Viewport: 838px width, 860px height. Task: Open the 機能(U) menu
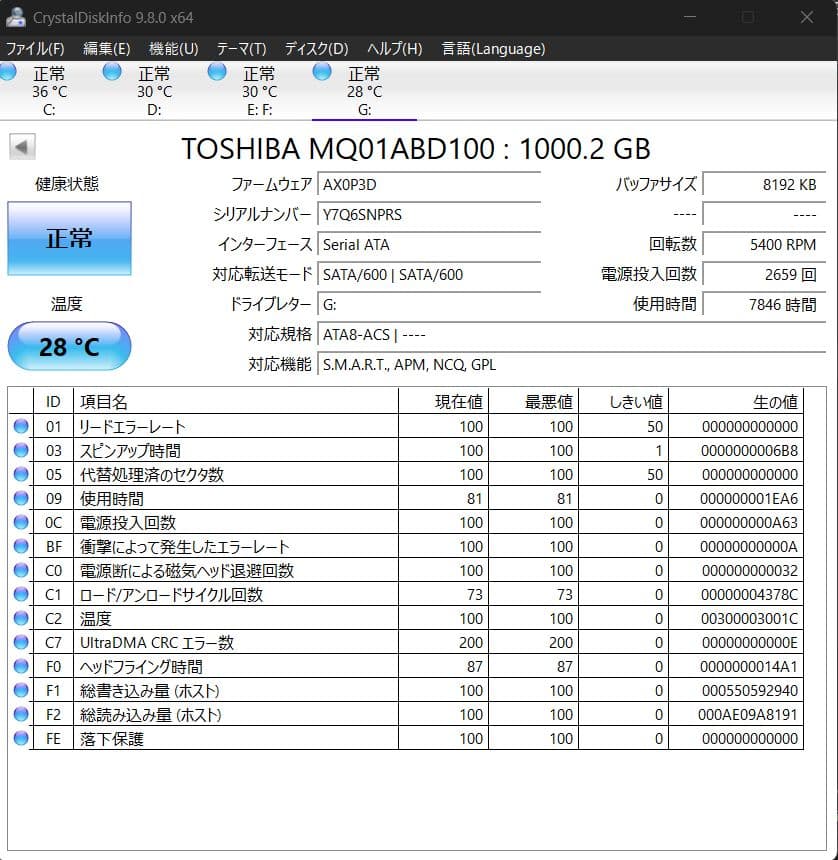tap(173, 49)
